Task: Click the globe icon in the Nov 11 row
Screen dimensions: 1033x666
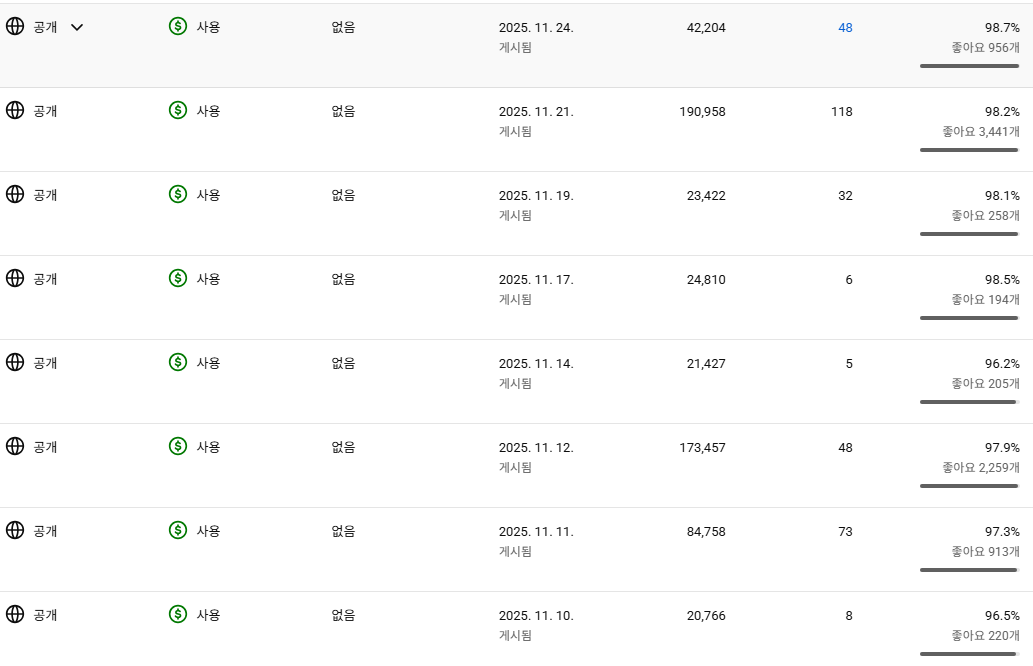Action: coord(15,531)
